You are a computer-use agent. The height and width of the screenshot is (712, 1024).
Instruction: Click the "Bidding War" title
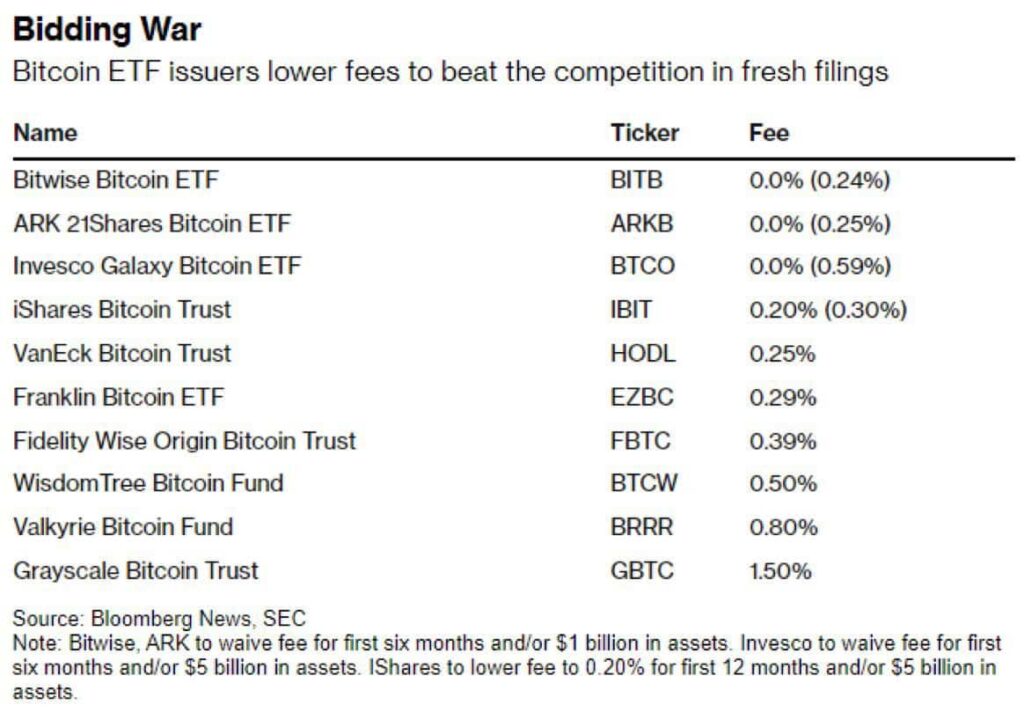click(x=107, y=29)
